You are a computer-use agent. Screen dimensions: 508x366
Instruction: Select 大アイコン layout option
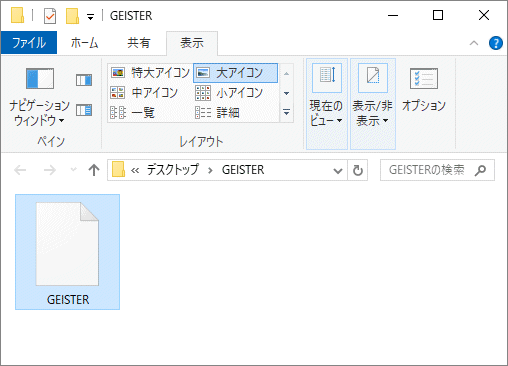(x=235, y=73)
